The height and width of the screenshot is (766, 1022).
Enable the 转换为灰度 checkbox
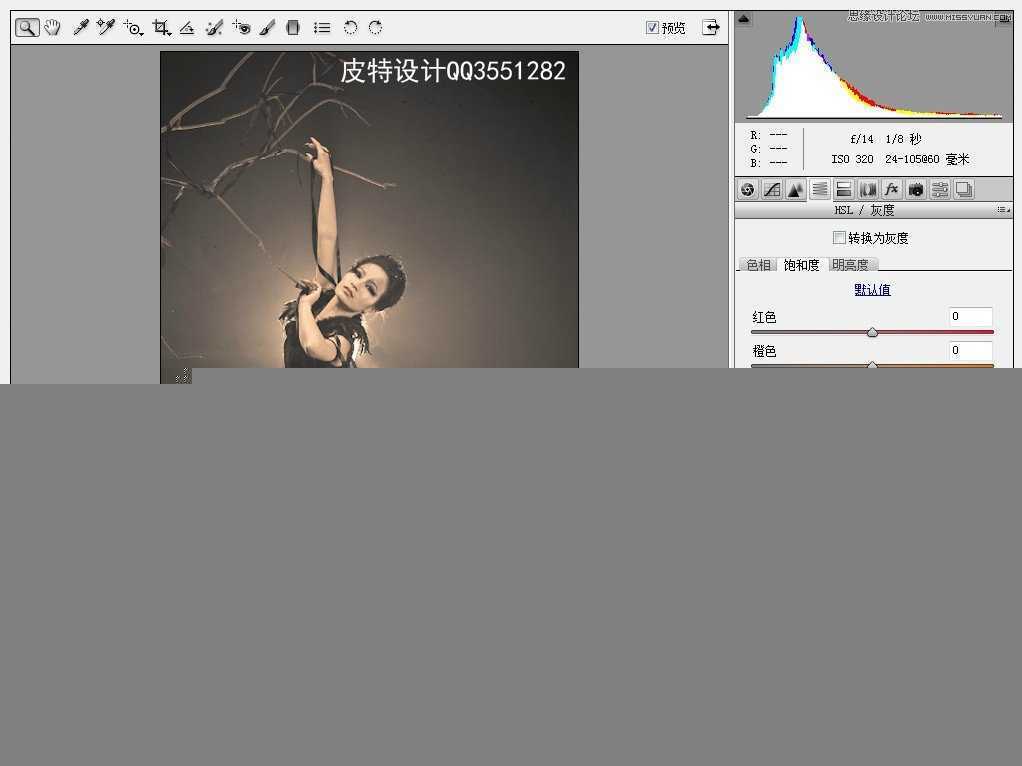[x=840, y=238]
